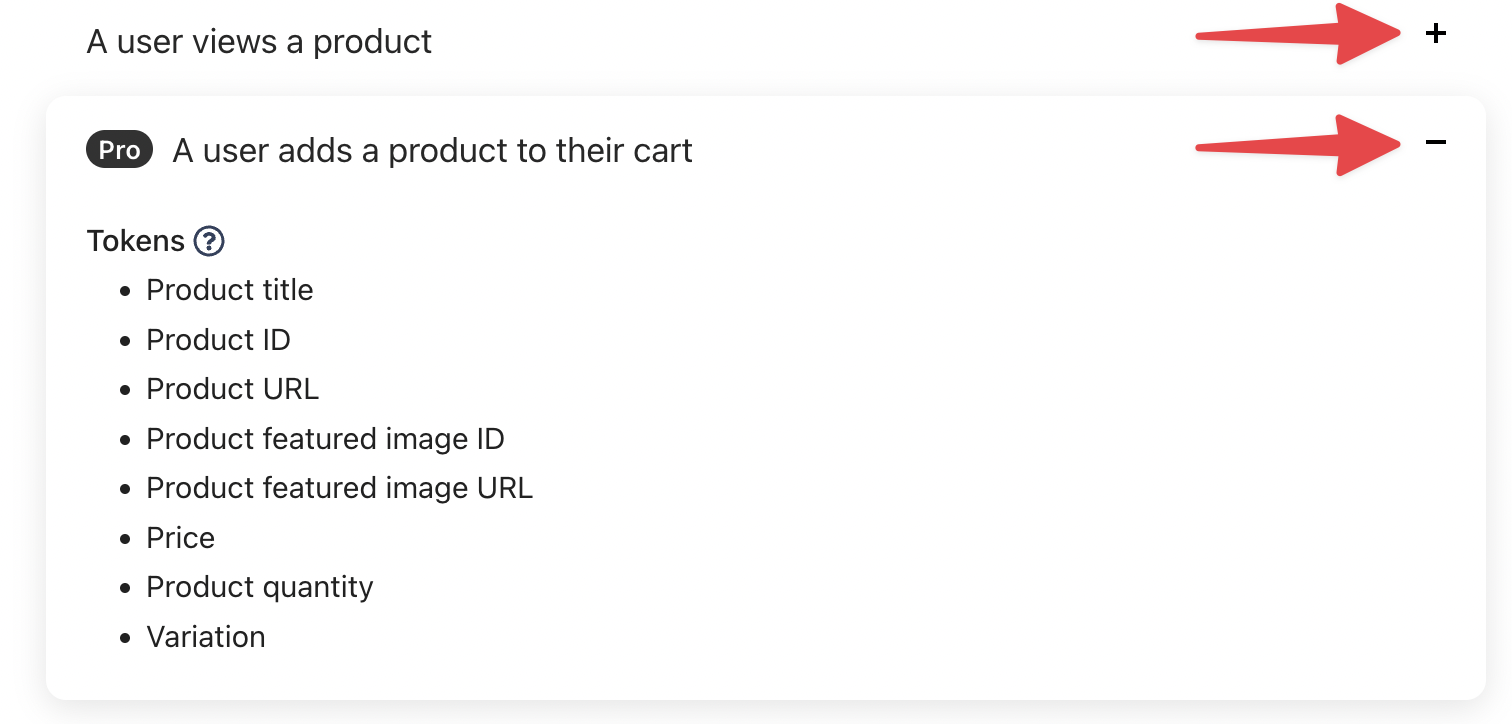Open the Tokens help question-mark icon
This screenshot has width=1512, height=724.
coord(209,241)
